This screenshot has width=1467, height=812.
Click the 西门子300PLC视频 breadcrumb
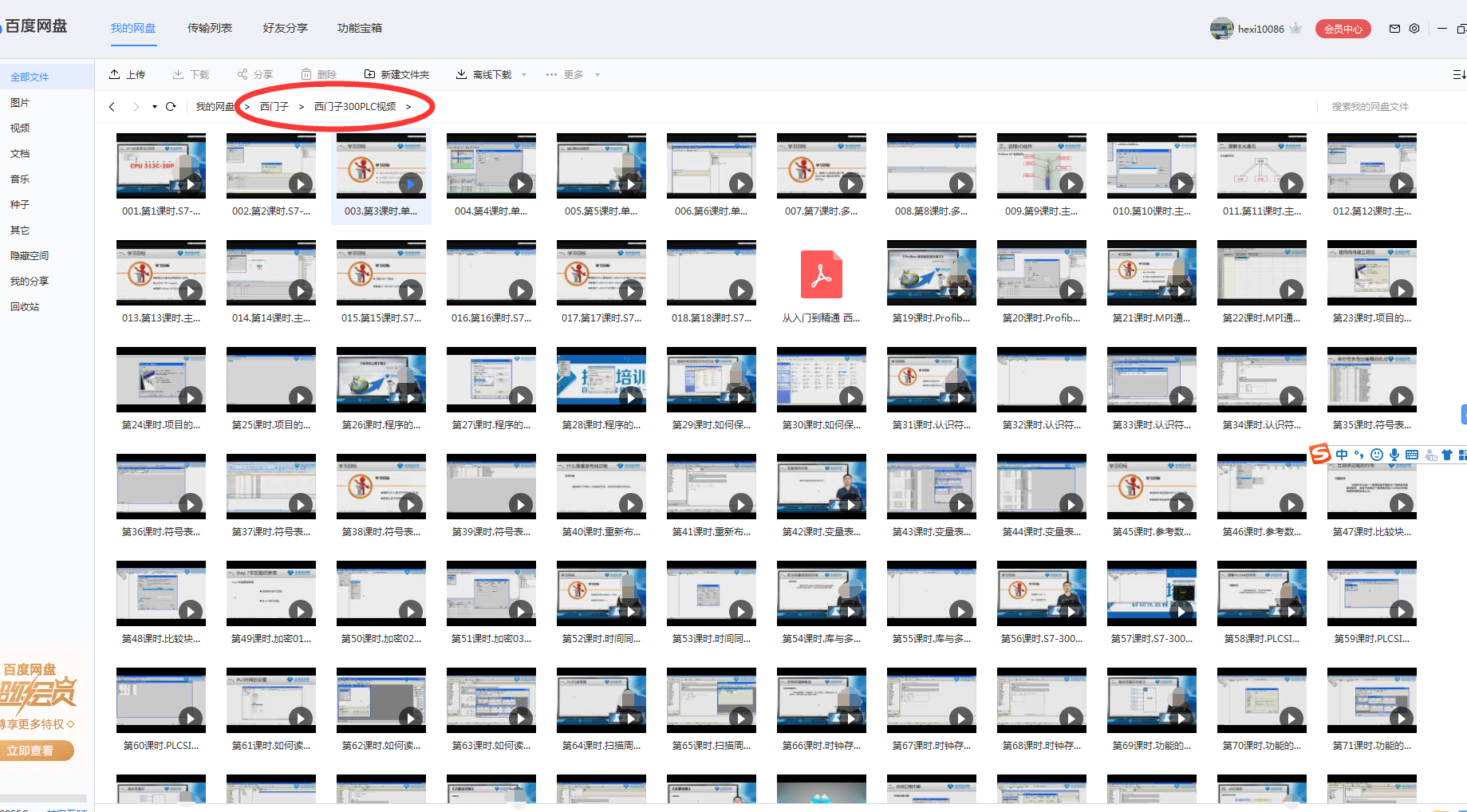pos(355,107)
